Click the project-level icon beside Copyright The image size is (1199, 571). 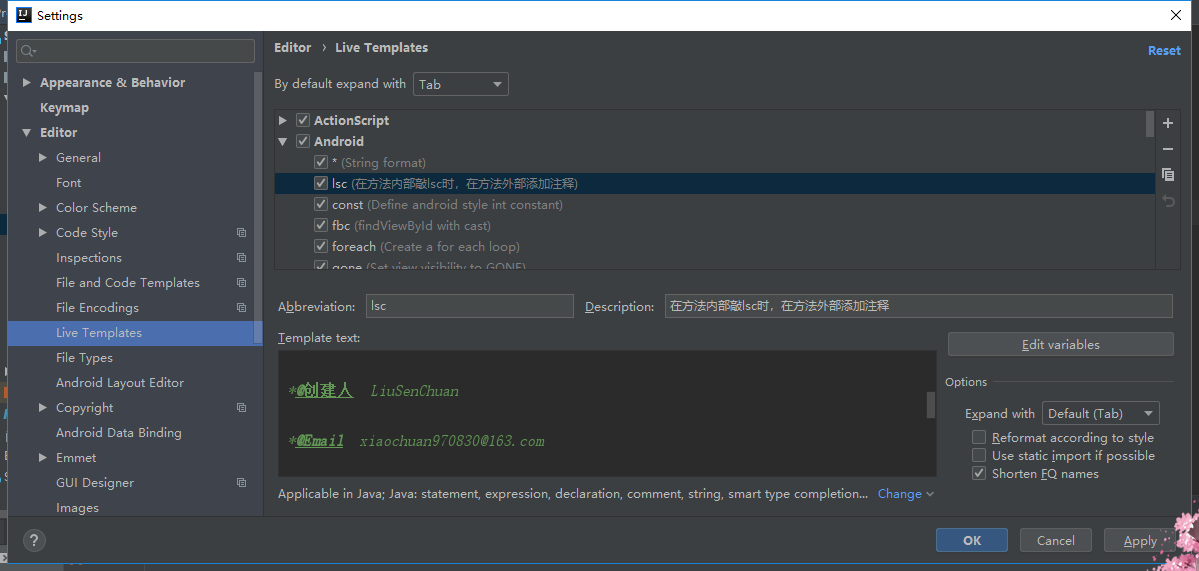(242, 407)
